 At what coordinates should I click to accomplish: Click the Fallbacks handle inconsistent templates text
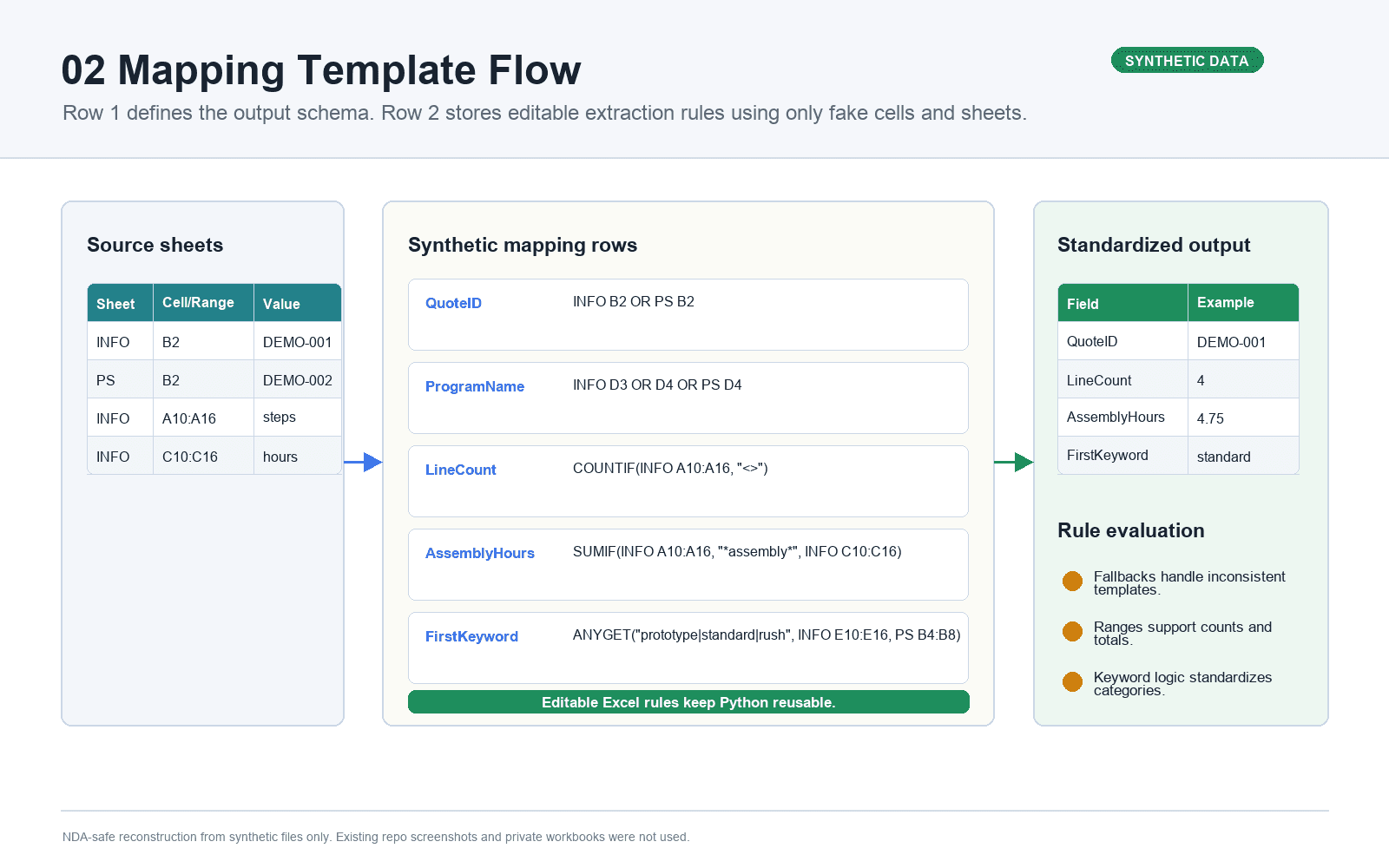click(x=1189, y=583)
